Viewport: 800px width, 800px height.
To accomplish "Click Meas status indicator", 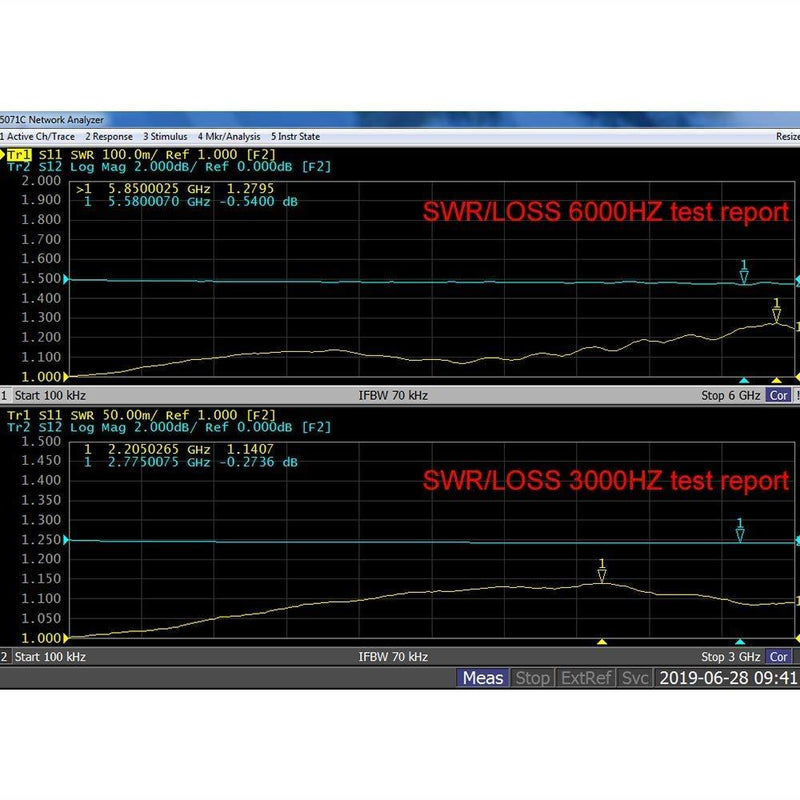I will (x=482, y=678).
